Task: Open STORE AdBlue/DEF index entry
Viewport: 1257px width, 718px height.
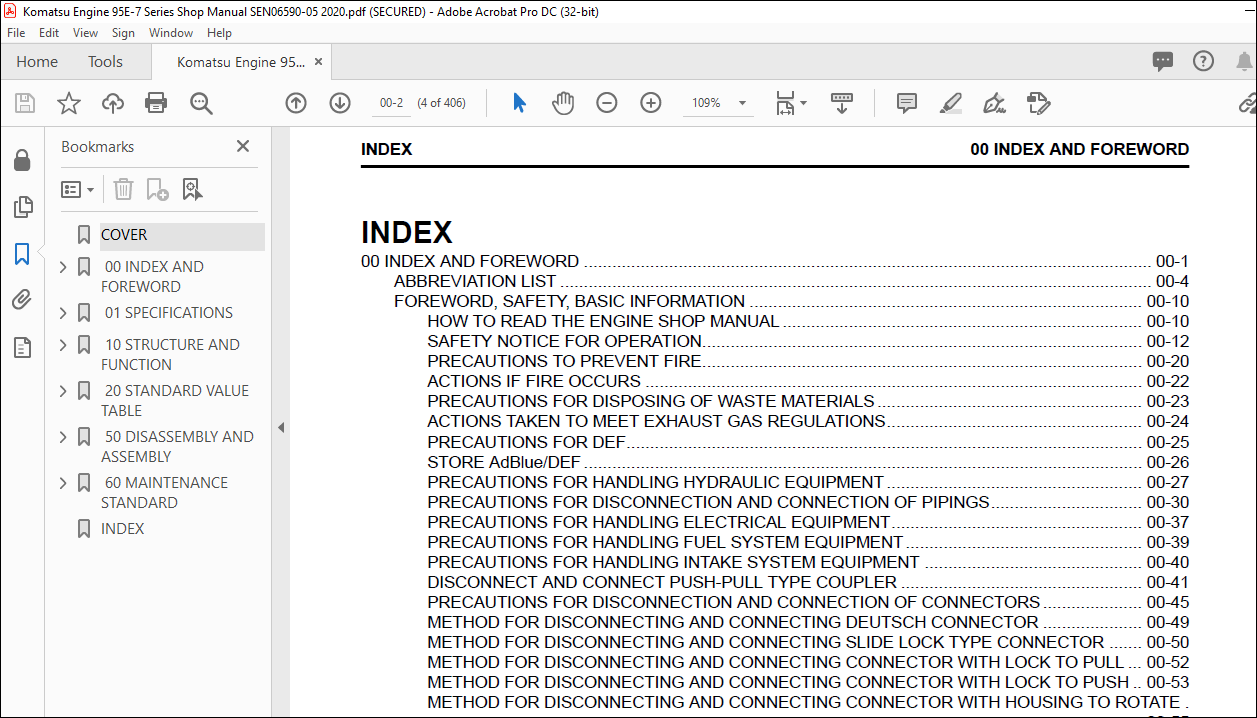Action: pos(808,462)
